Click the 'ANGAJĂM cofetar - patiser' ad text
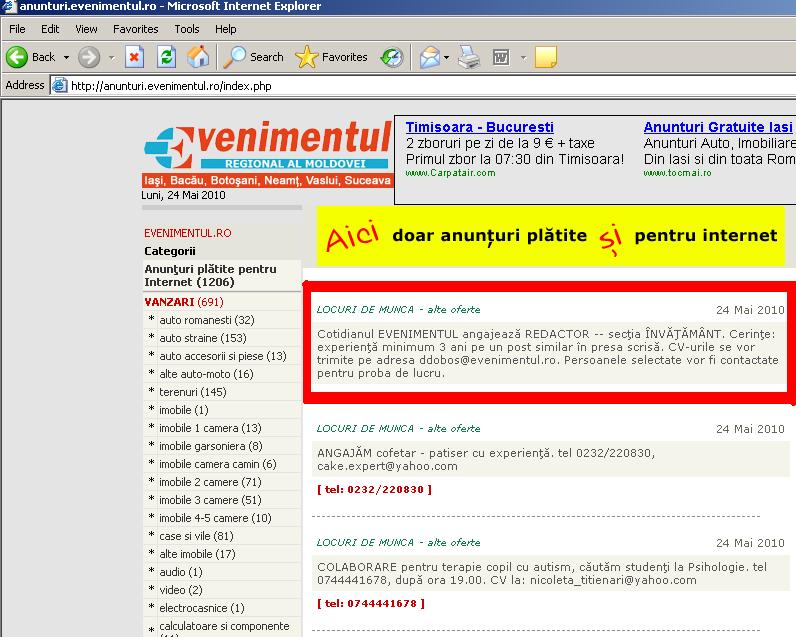Viewport: 796px width, 637px height. click(486, 459)
